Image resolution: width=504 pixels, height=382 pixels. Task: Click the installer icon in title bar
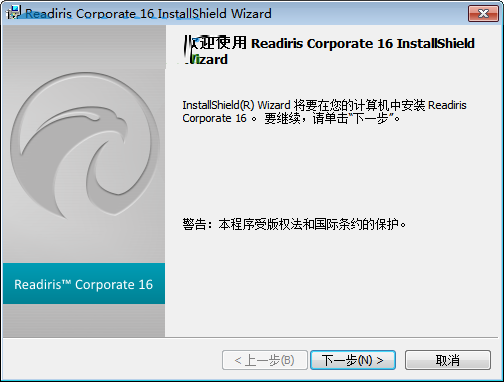(13, 13)
